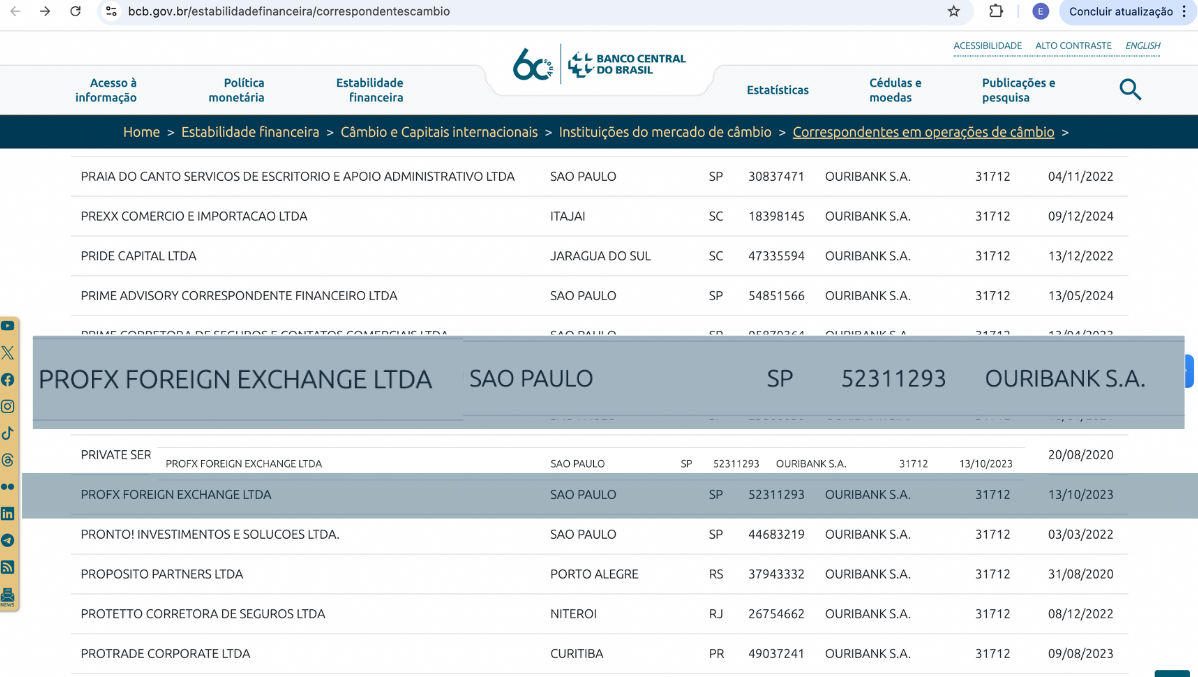Image resolution: width=1198 pixels, height=677 pixels.
Task: Go to homepage via Banco Central do Brasil logo
Action: [599, 64]
